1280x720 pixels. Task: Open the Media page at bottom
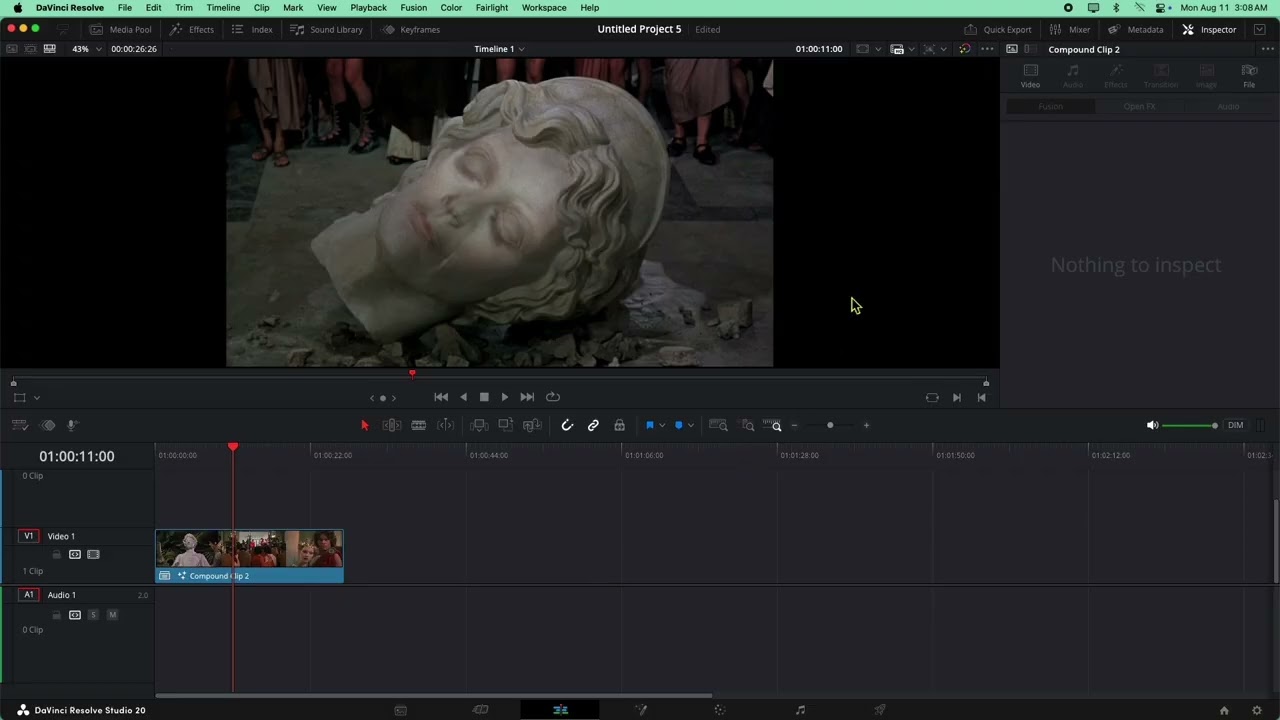[400, 710]
